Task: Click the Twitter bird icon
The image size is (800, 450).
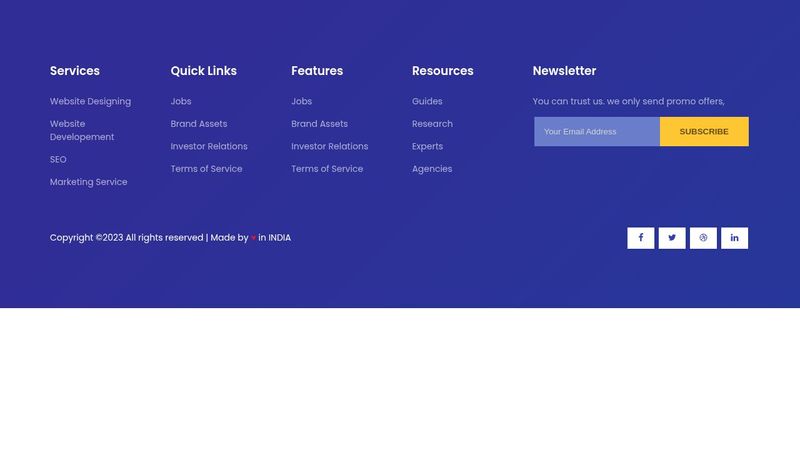Action: [672, 238]
